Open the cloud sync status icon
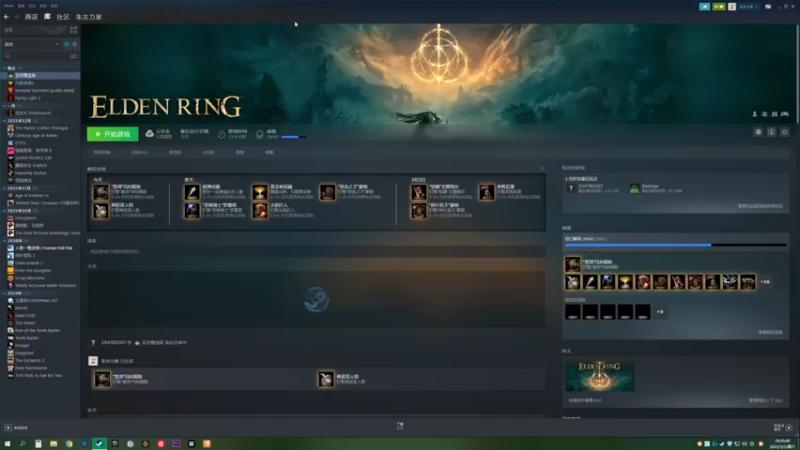 (x=149, y=134)
